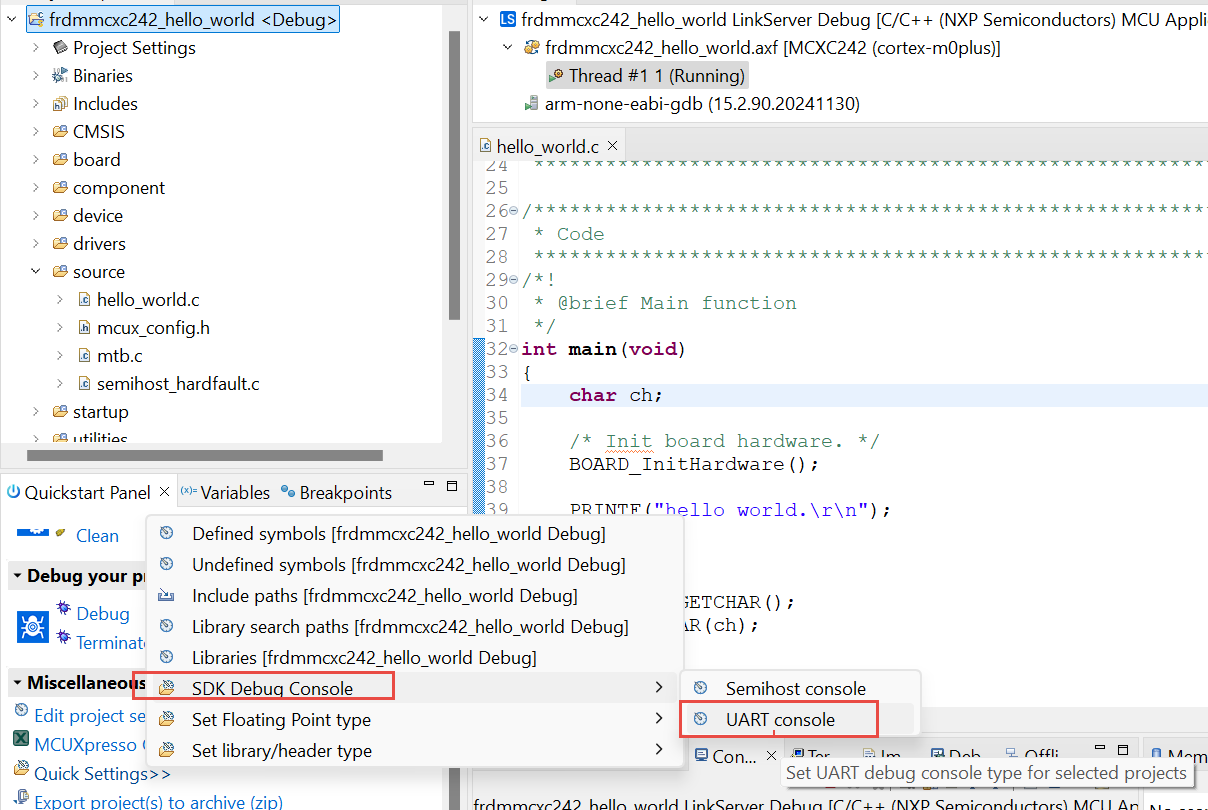Open Quick Settings link
1208x810 pixels.
click(x=102, y=773)
